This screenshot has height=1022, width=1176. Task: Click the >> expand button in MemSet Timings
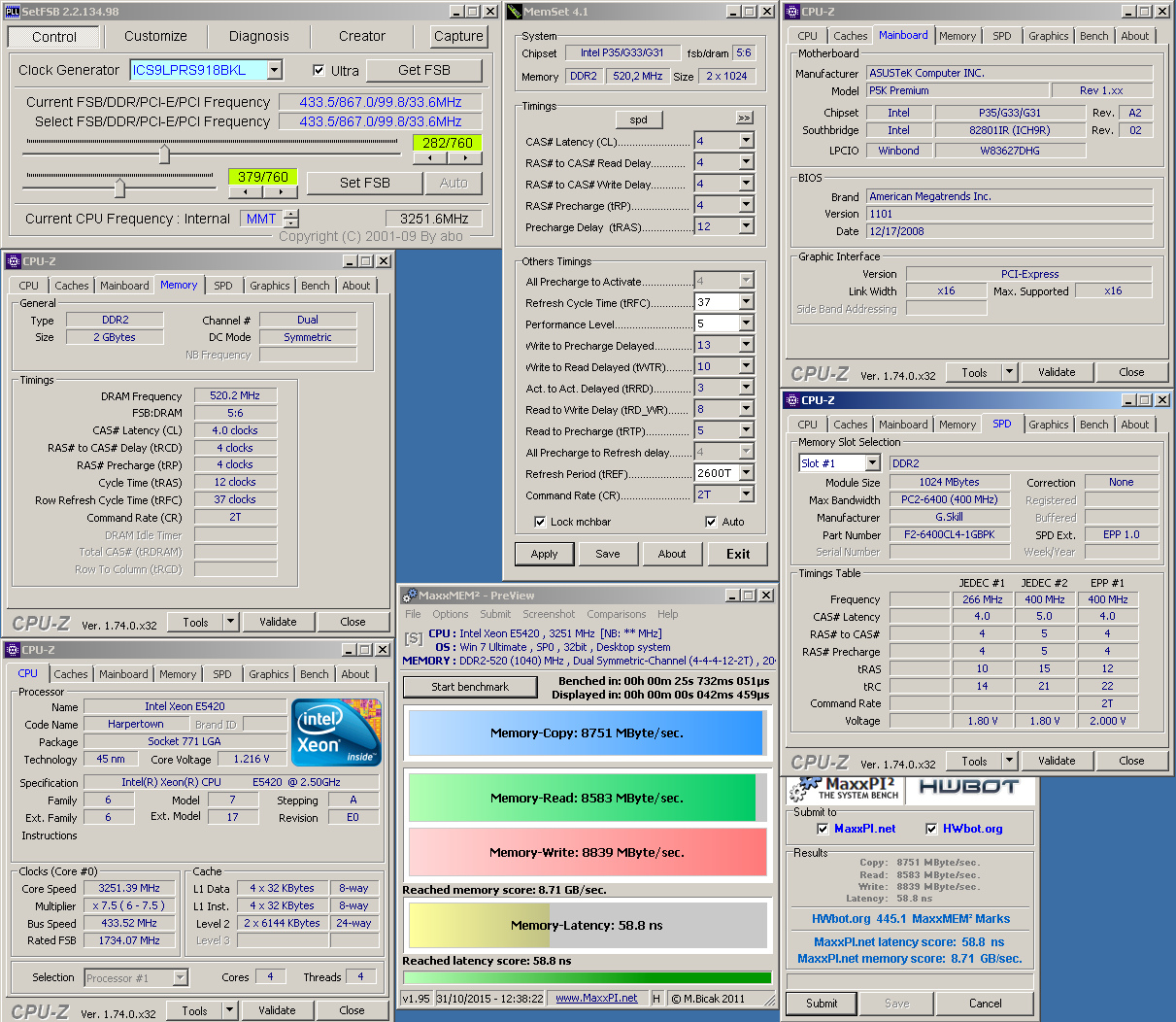(745, 118)
